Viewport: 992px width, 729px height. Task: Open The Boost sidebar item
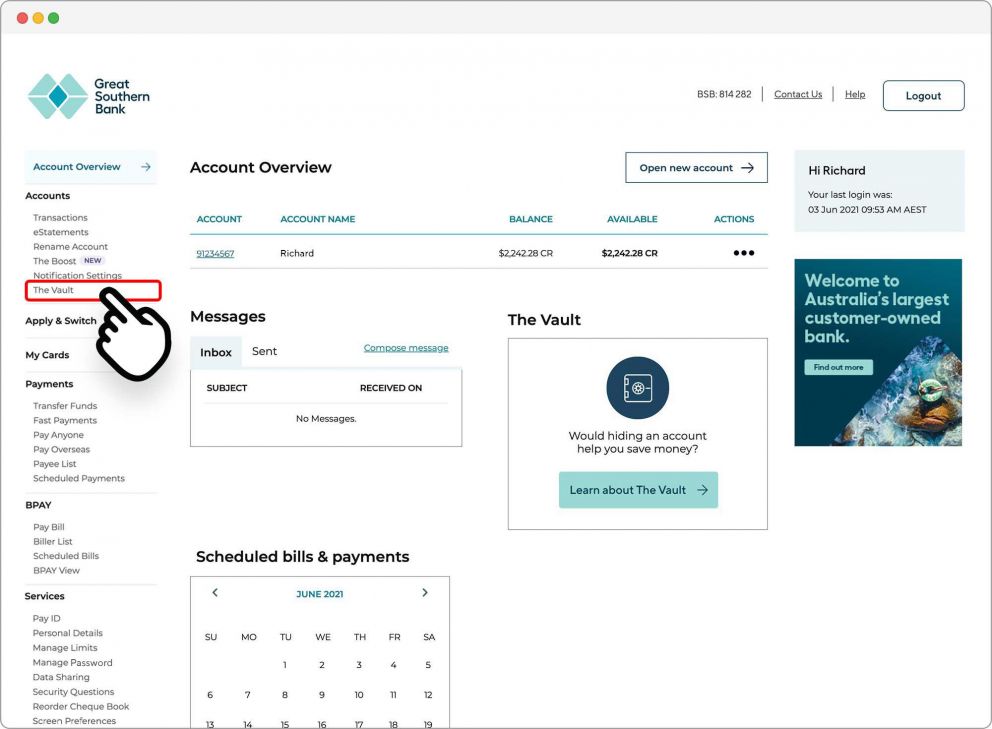tap(54, 261)
